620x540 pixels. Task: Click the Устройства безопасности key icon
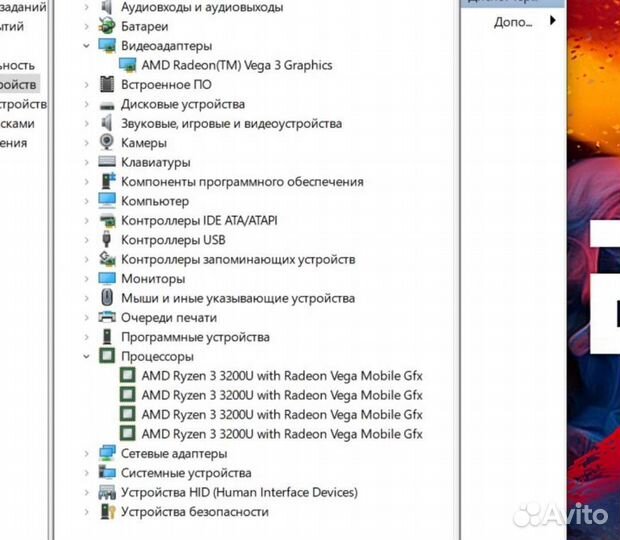click(x=108, y=511)
